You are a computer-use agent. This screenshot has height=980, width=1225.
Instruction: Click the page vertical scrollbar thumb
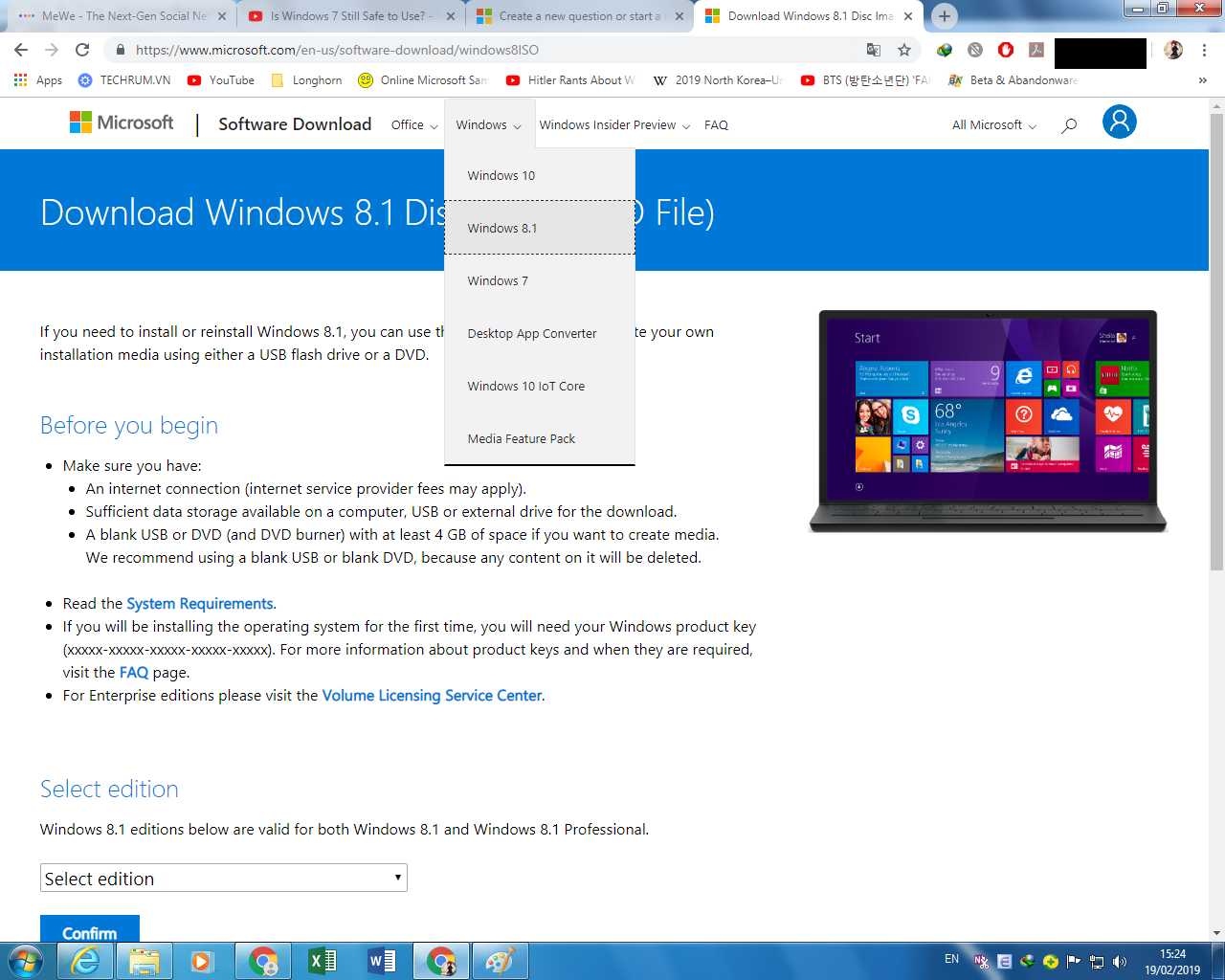click(x=1216, y=343)
